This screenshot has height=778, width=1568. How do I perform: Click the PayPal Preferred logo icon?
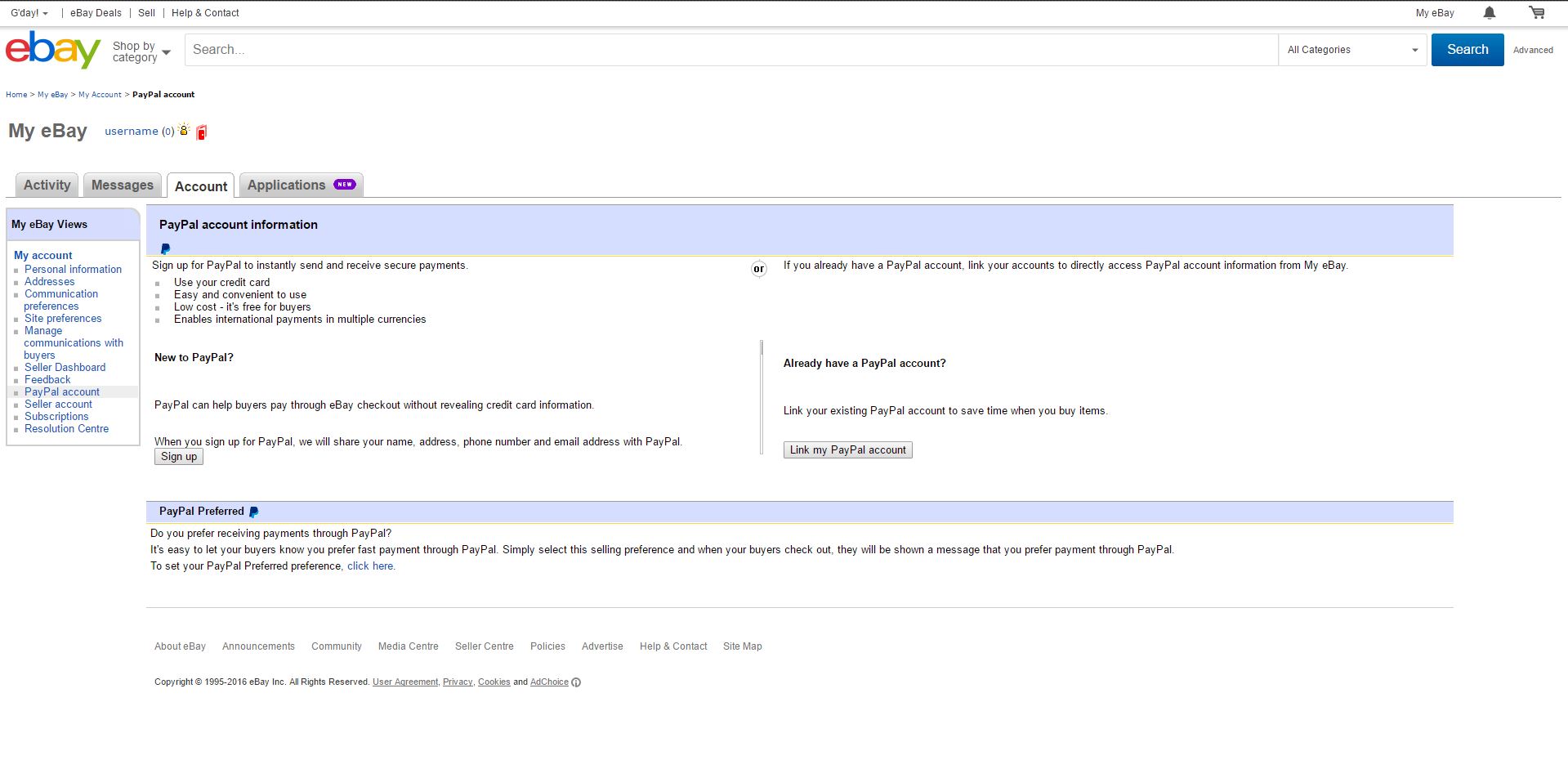pyautogui.click(x=253, y=512)
